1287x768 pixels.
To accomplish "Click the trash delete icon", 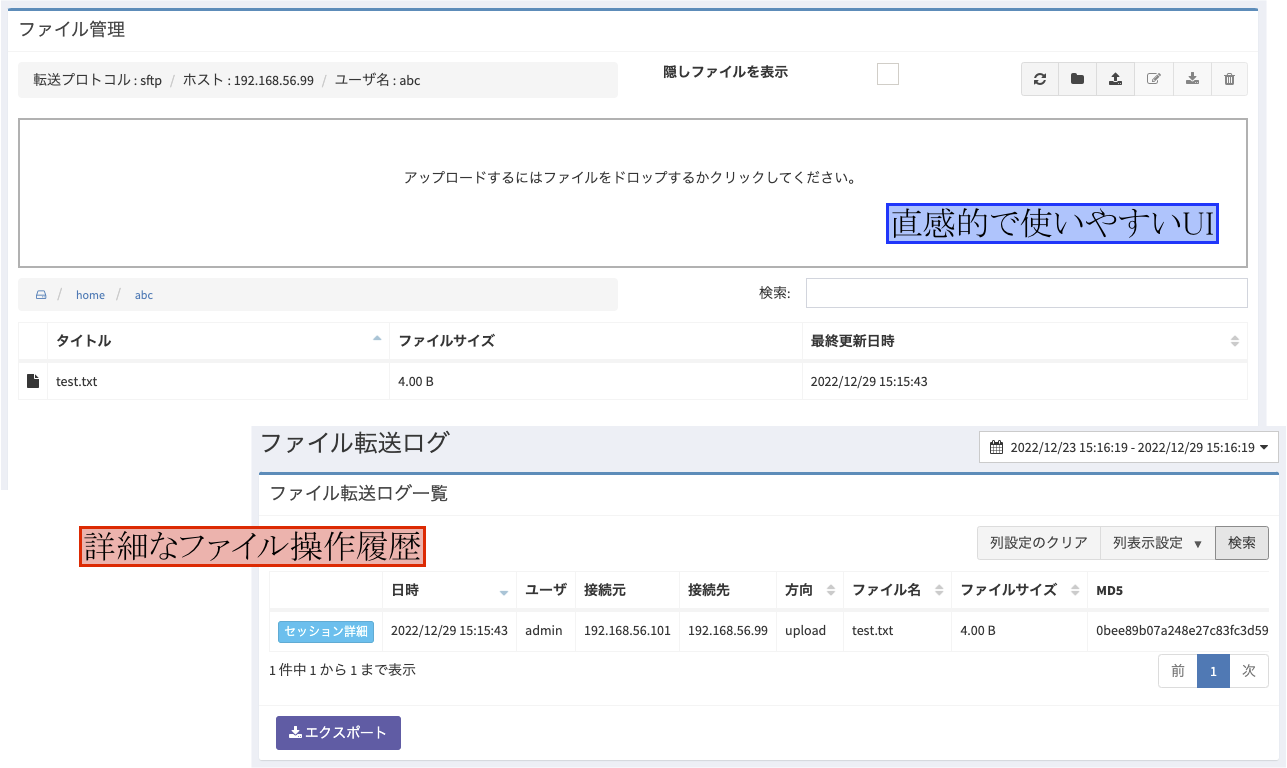I will 1229,79.
